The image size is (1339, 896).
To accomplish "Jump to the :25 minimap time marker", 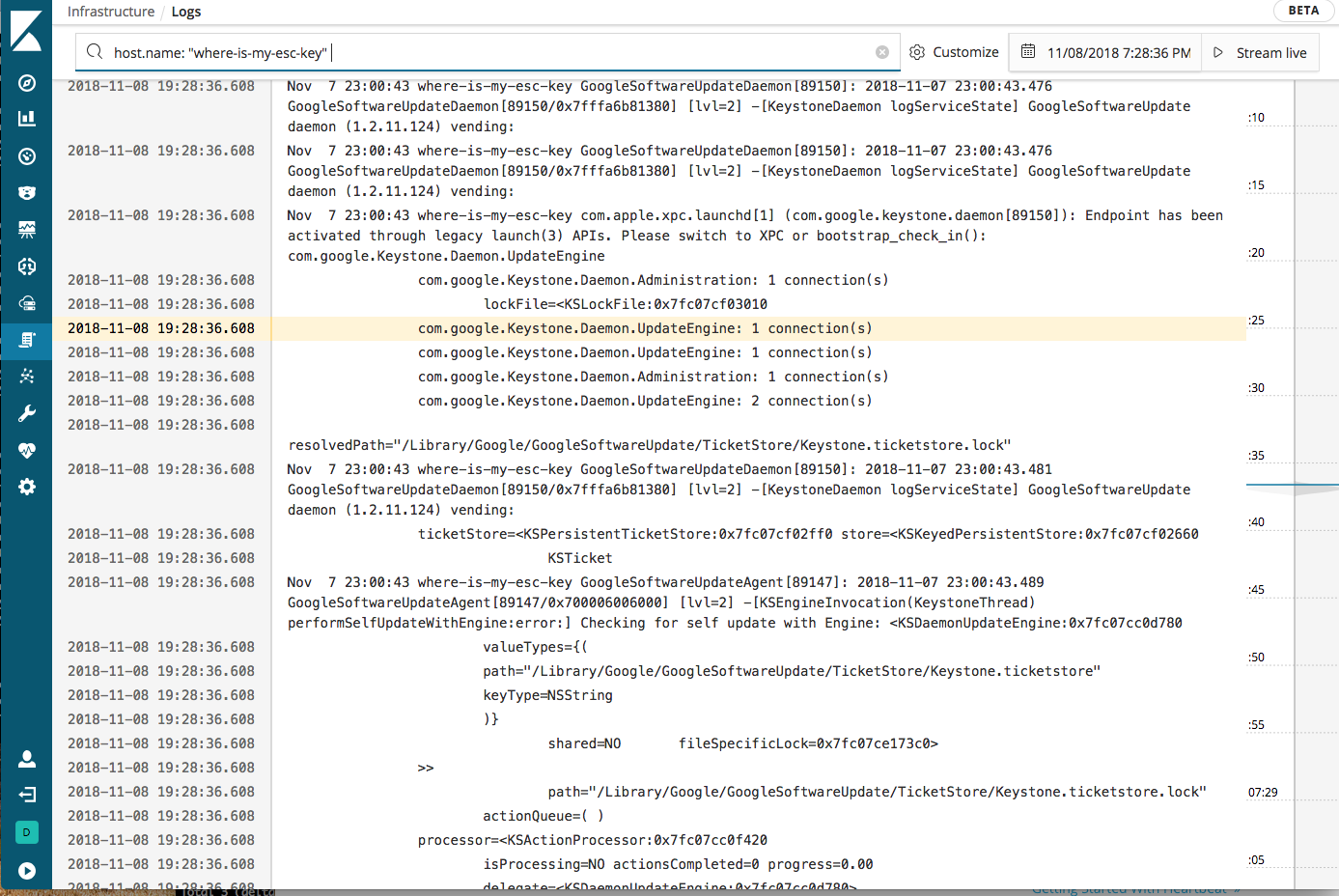I will [x=1256, y=321].
